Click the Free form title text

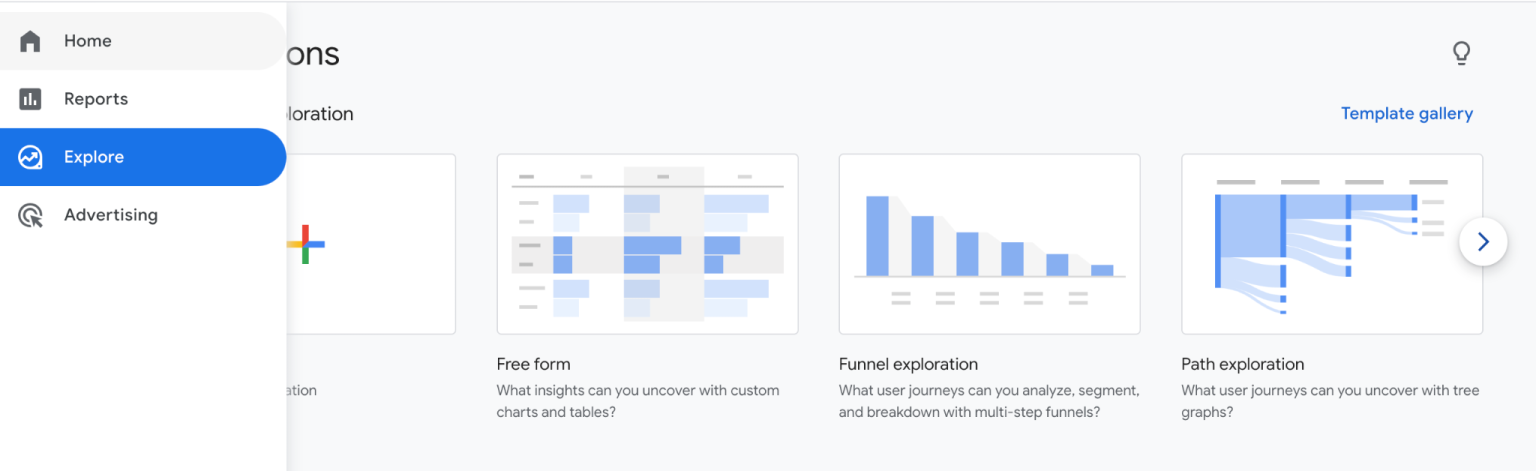pyautogui.click(x=533, y=364)
